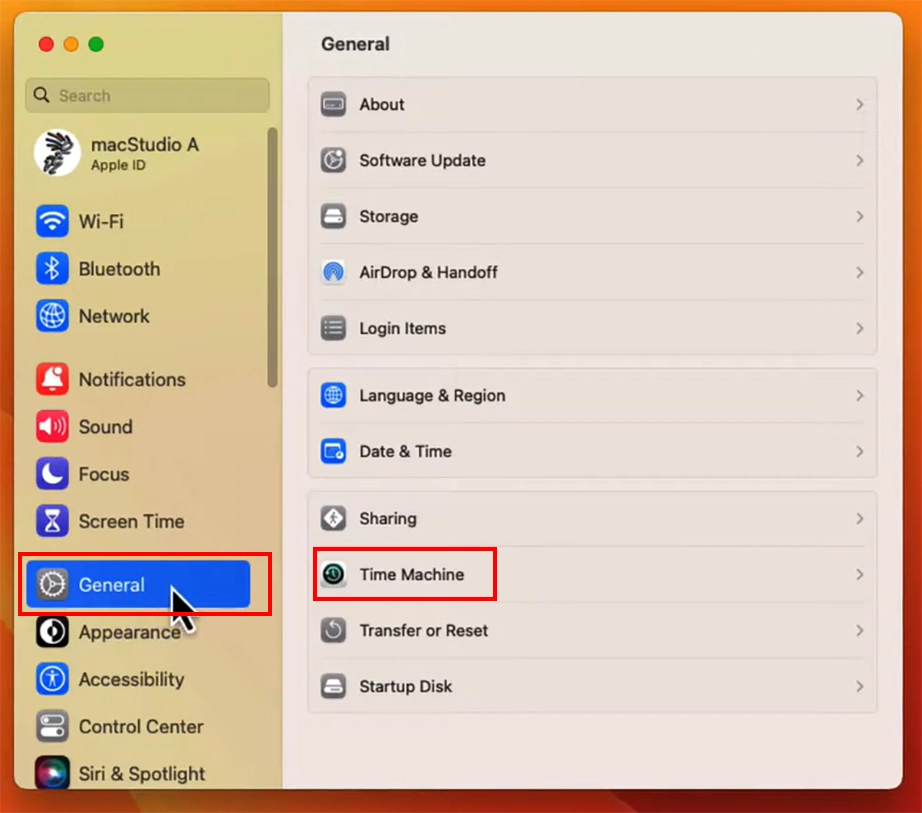Screen dimensions: 922x813
Task: Open Sharing via its right chevron
Action: (860, 518)
